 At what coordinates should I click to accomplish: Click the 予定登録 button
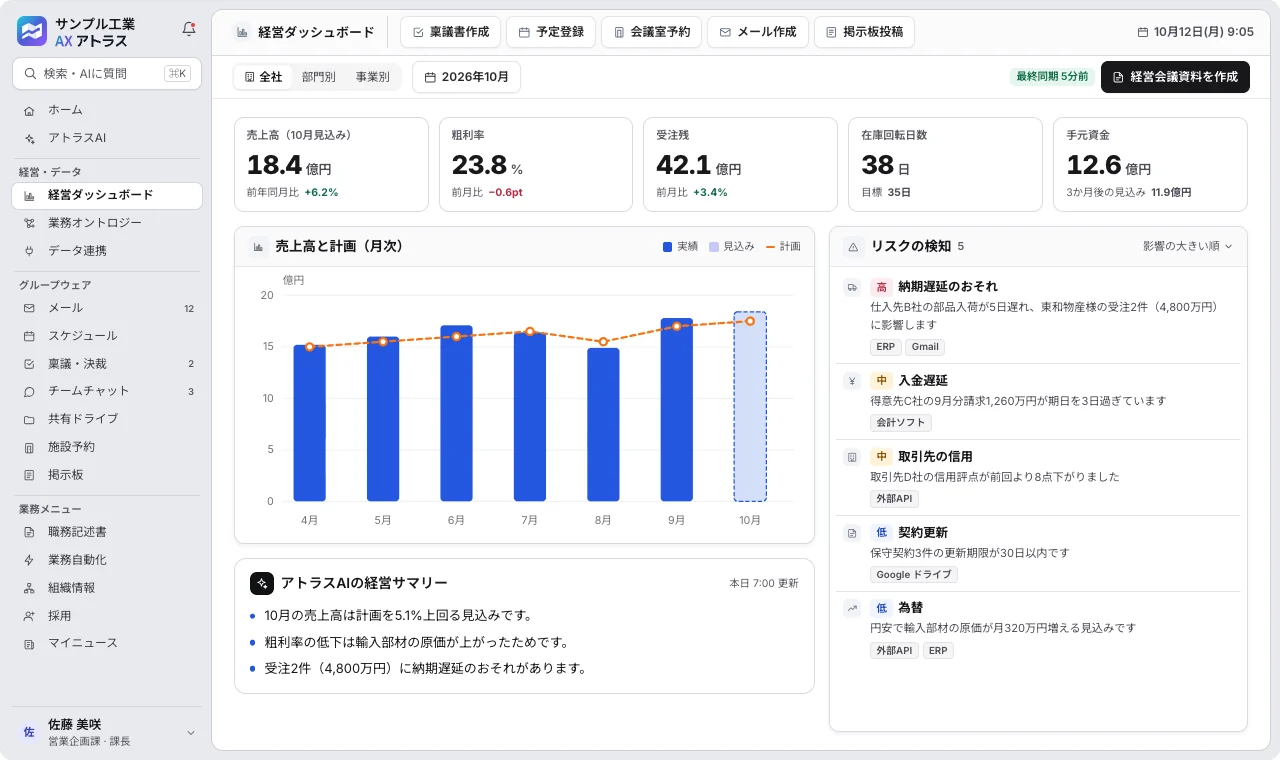click(x=551, y=32)
